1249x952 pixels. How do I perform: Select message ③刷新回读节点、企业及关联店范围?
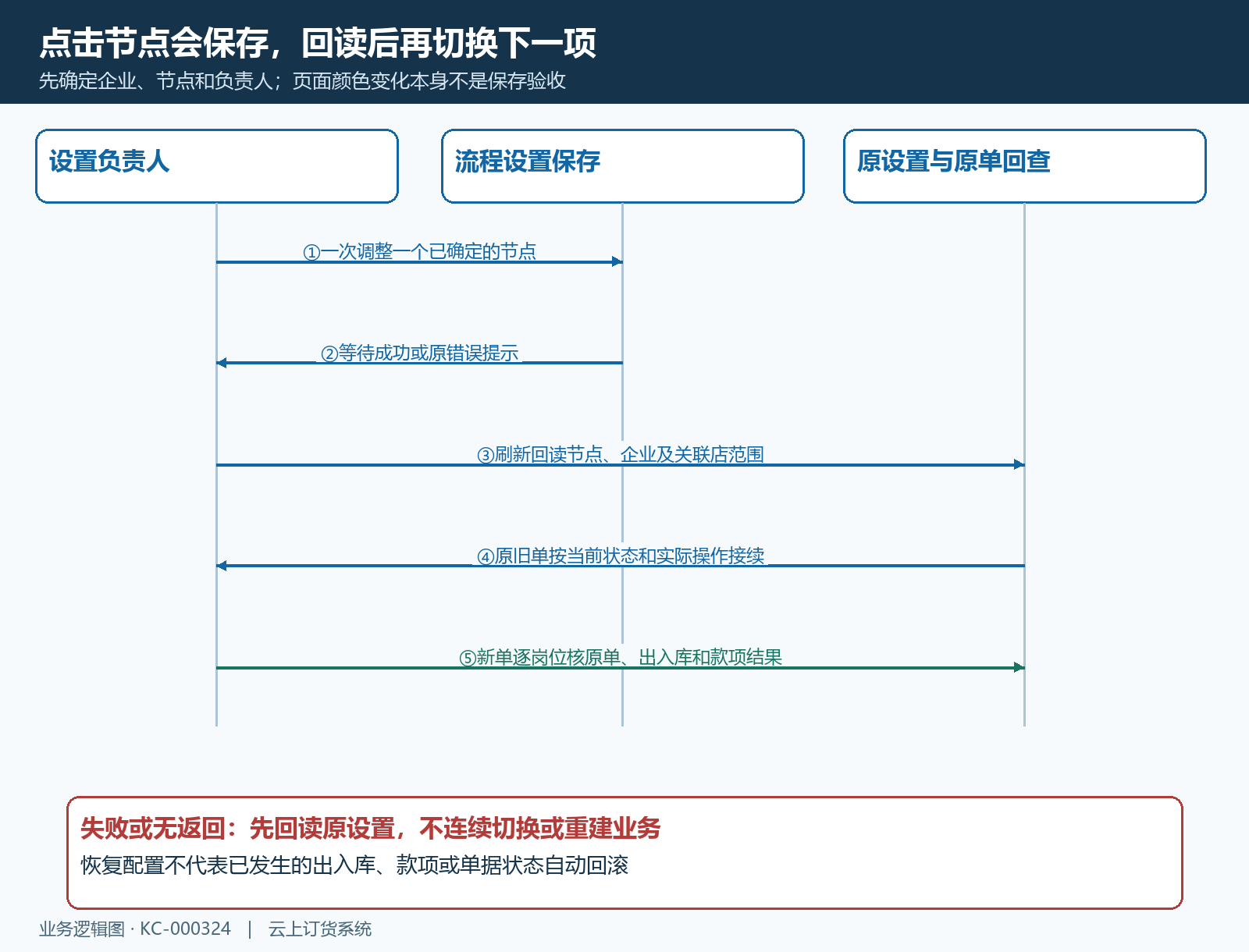pyautogui.click(x=621, y=454)
